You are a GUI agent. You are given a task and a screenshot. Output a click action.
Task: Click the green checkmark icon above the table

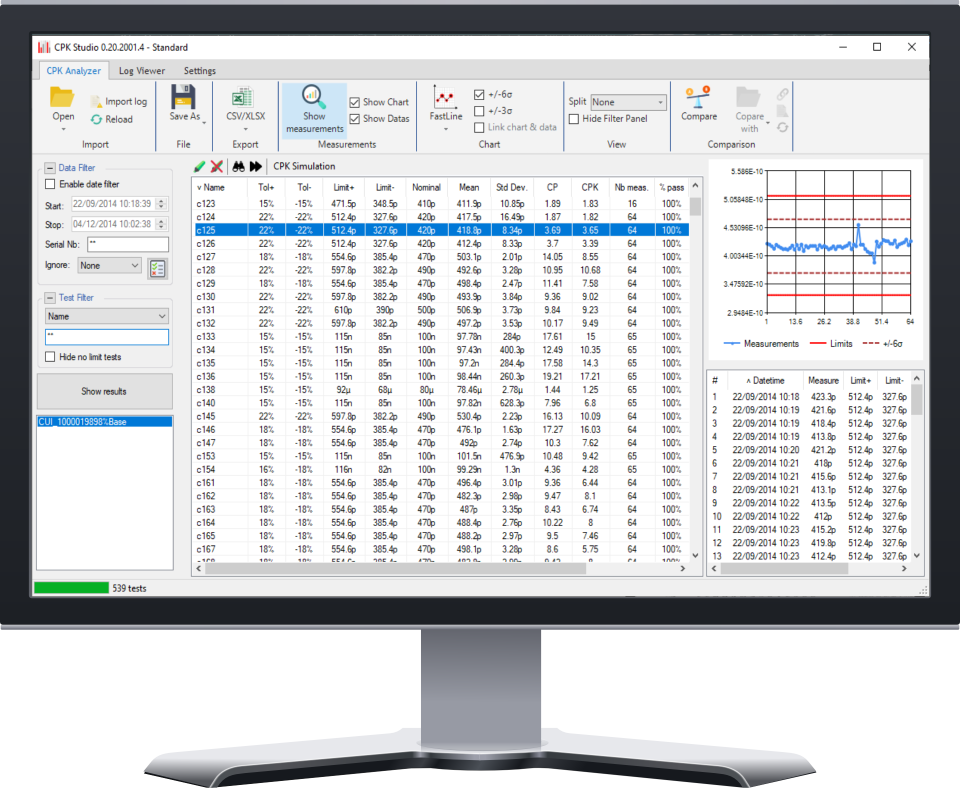(x=200, y=166)
